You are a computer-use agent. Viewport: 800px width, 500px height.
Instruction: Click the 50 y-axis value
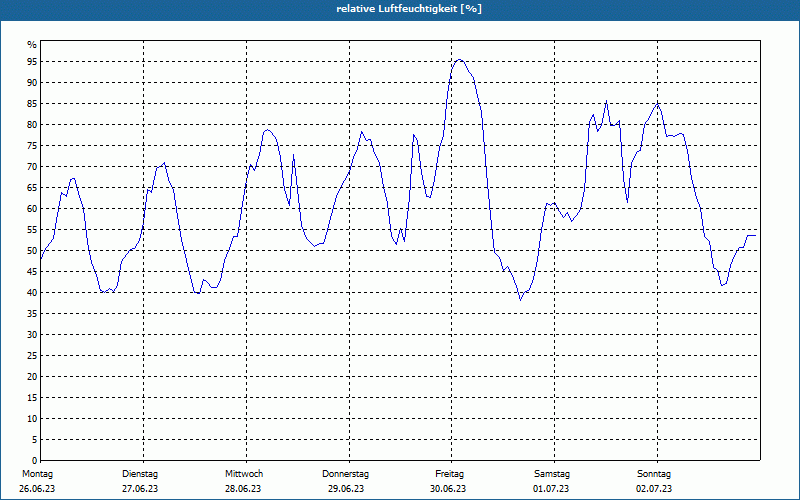[x=32, y=251]
